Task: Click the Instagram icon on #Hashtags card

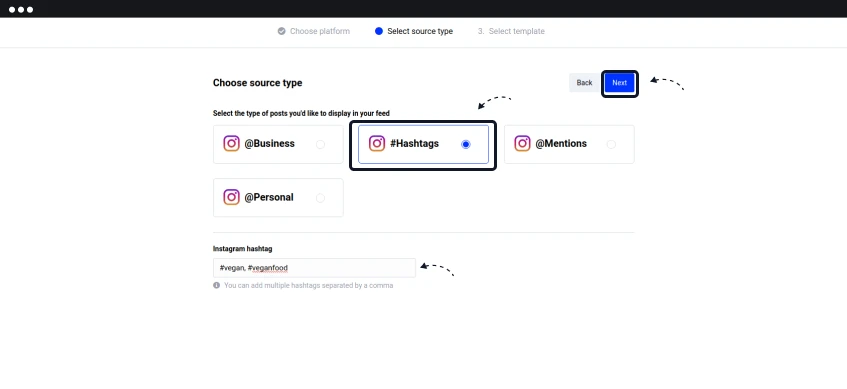Action: click(x=377, y=144)
